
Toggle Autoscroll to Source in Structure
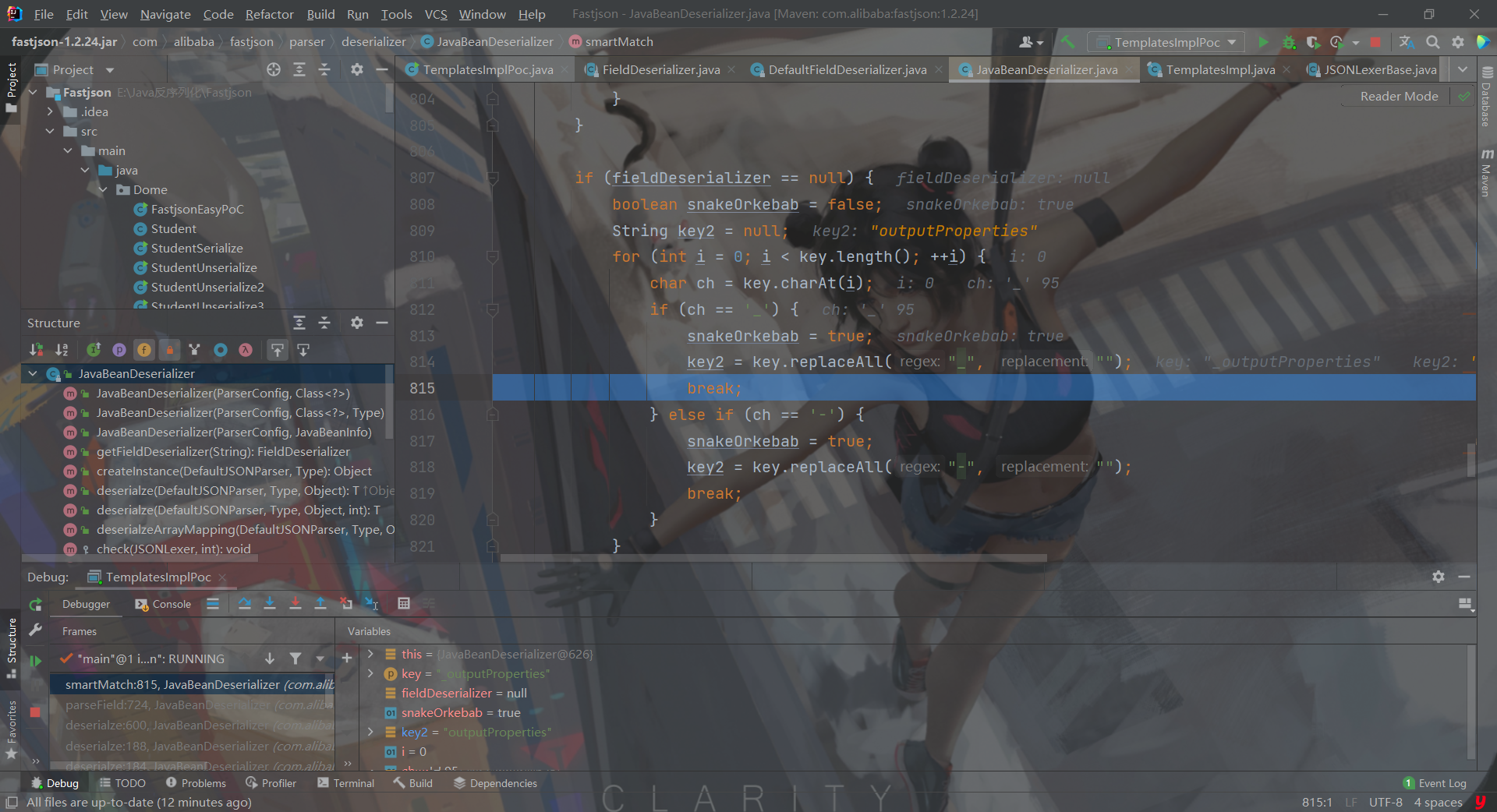click(278, 350)
